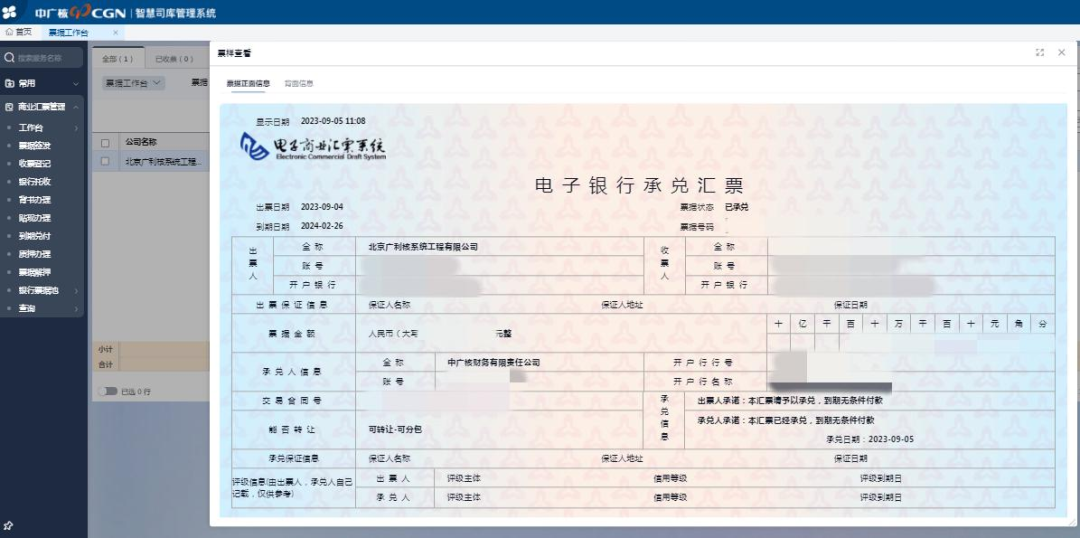Click the 可转让-可分包 value

395,429
